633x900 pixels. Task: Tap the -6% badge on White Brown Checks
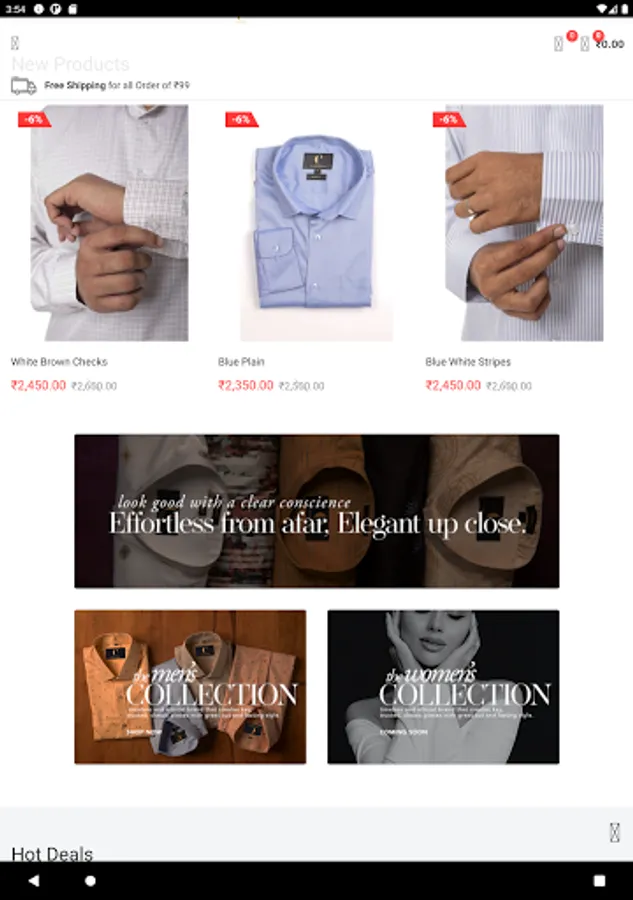(x=34, y=119)
